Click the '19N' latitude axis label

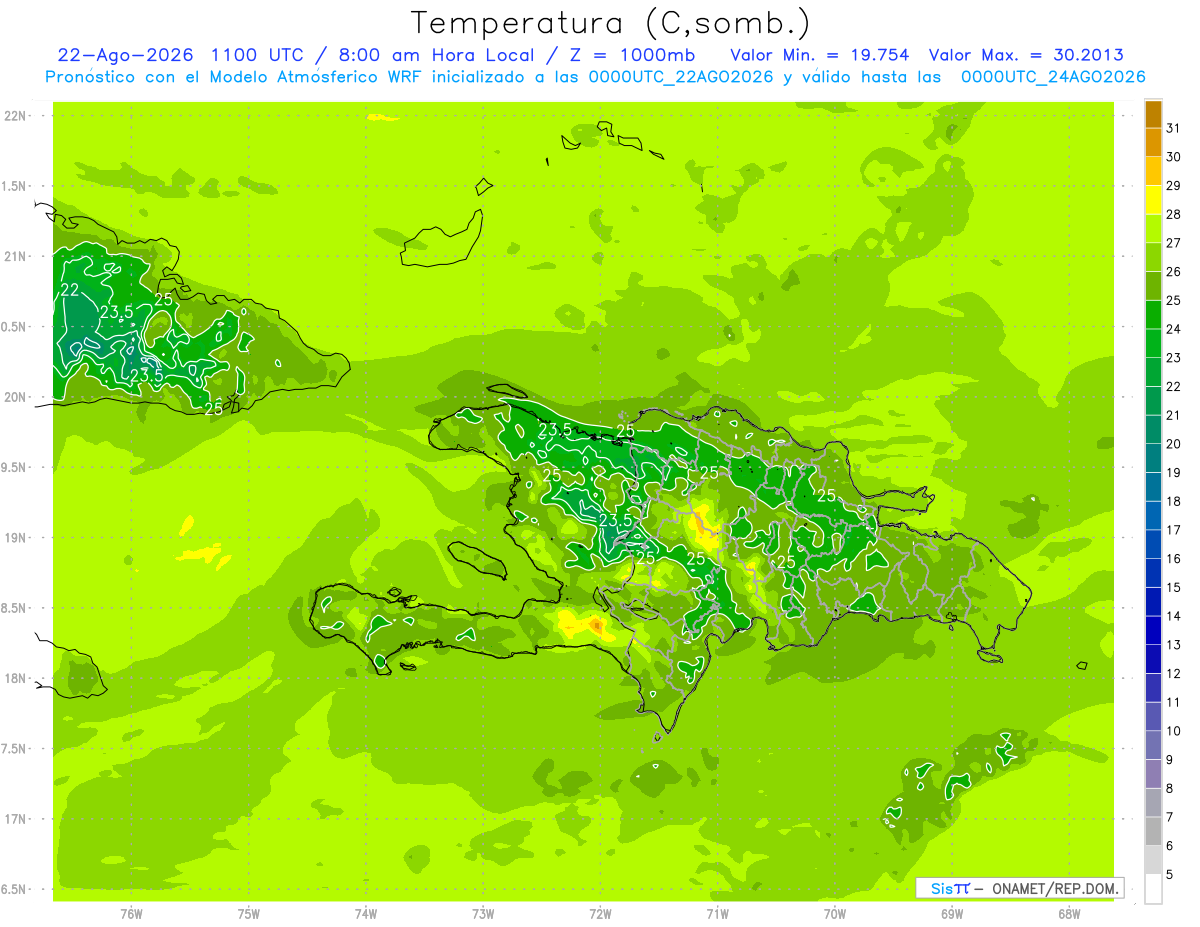[x=15, y=538]
